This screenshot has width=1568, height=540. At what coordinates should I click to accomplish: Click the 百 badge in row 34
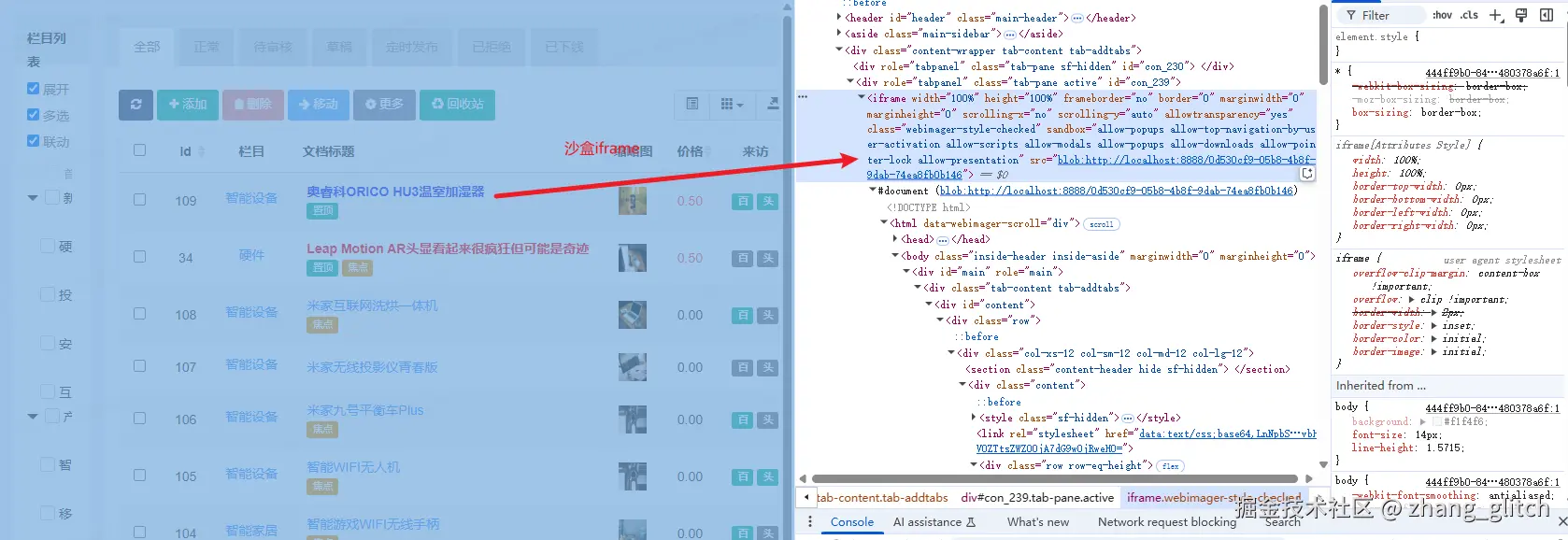743,258
